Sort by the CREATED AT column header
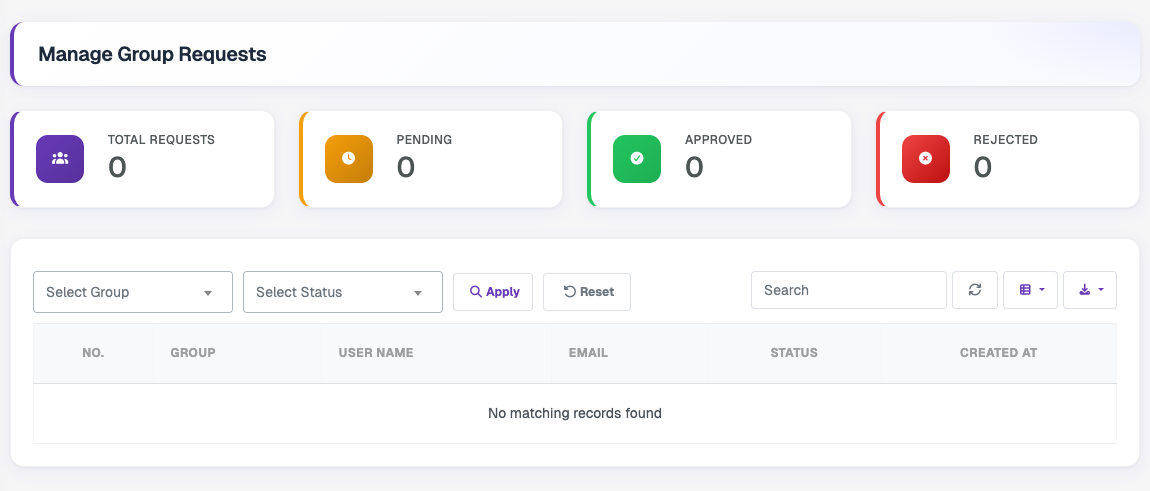The image size is (1150, 491). [998, 353]
